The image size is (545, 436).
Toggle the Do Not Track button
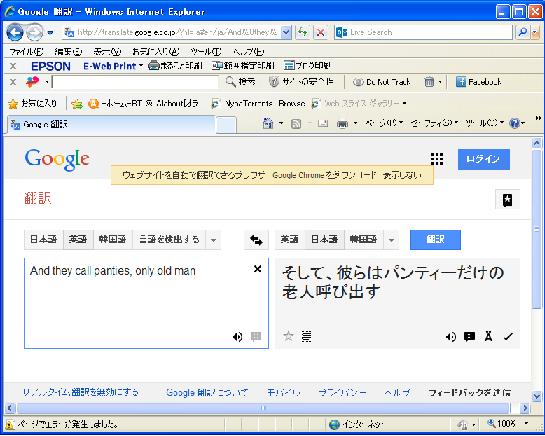tap(381, 82)
